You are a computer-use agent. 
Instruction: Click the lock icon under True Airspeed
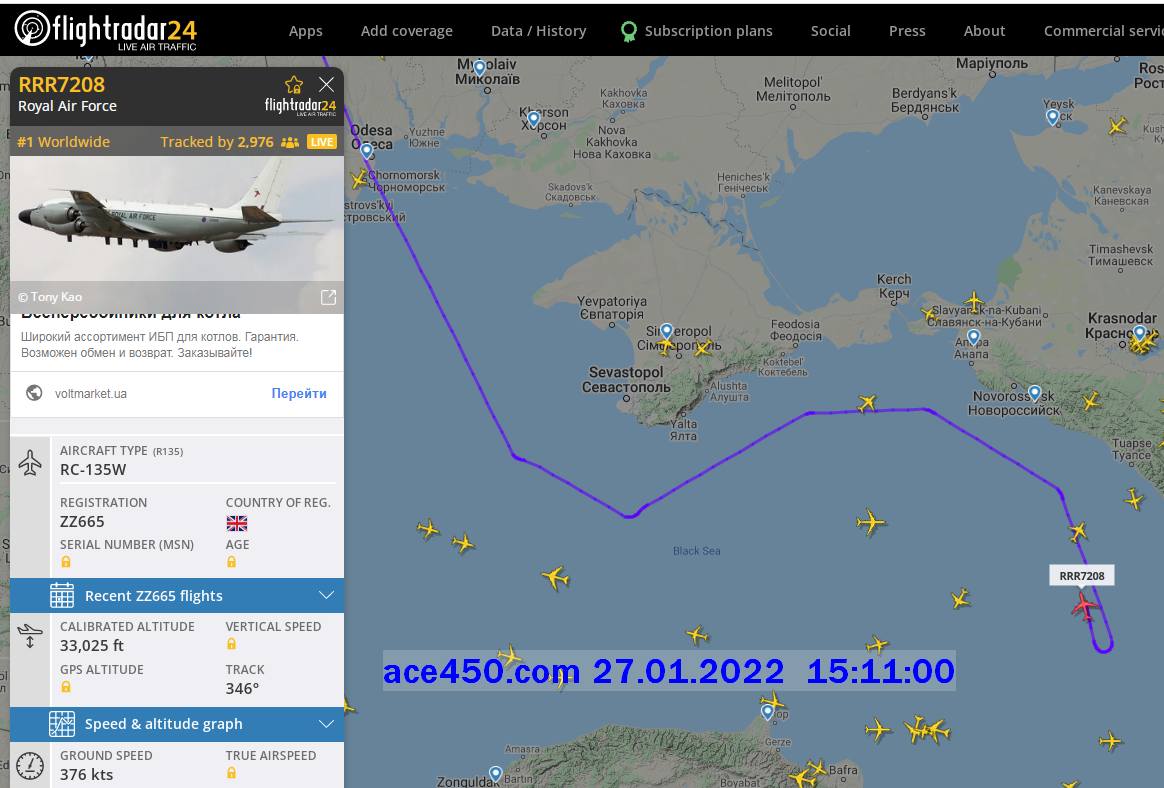(x=232, y=773)
